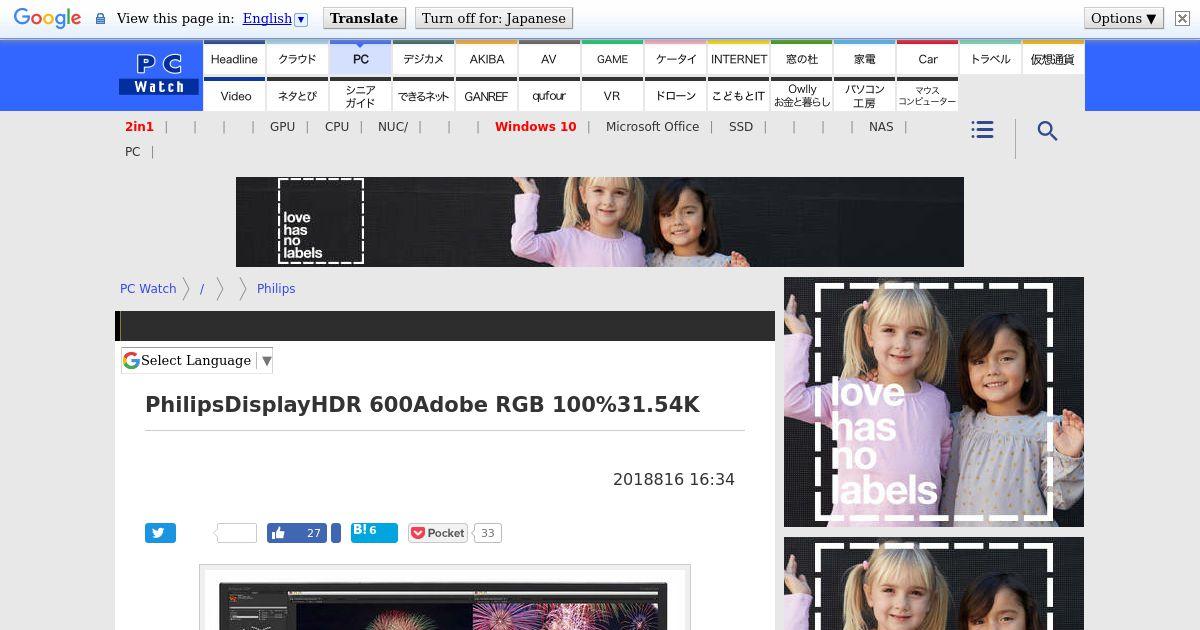Click the Microsoft Office topic link
The width and height of the screenshot is (1200, 630).
point(652,126)
